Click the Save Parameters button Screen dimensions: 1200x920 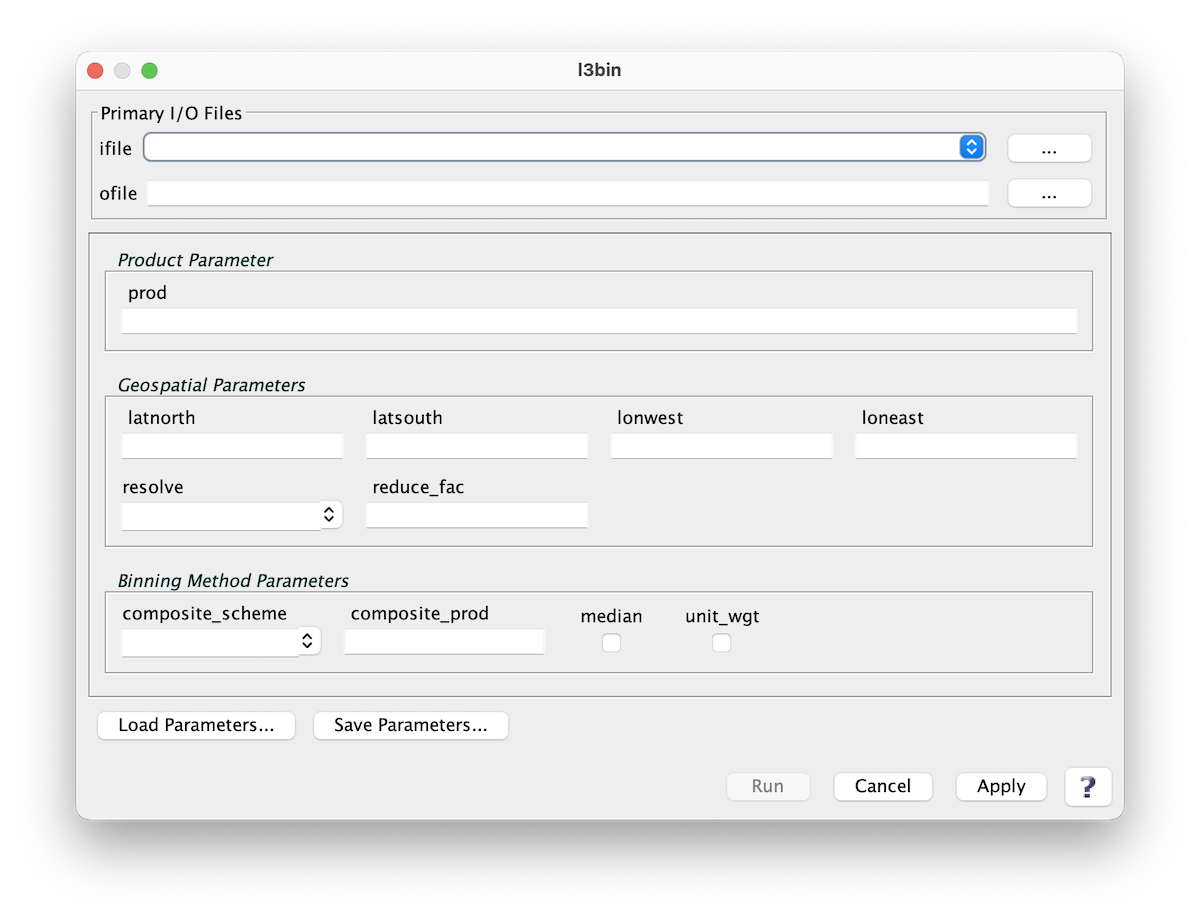(411, 726)
